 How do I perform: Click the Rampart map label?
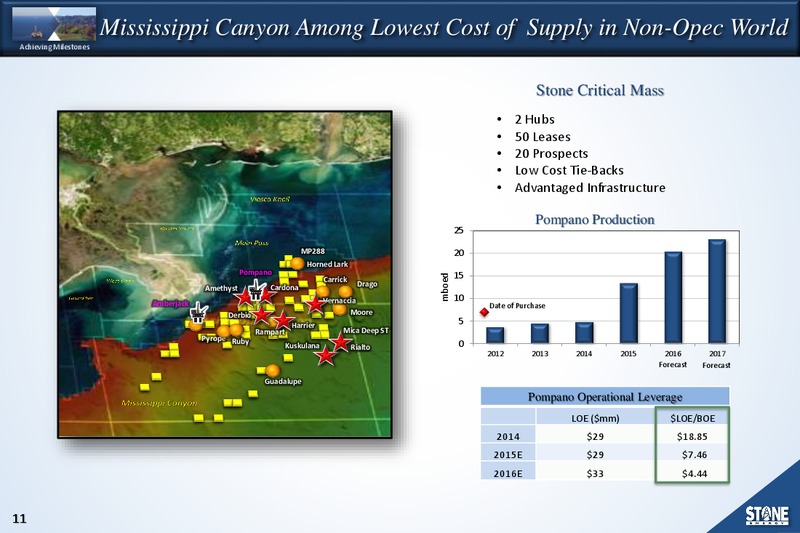click(270, 332)
